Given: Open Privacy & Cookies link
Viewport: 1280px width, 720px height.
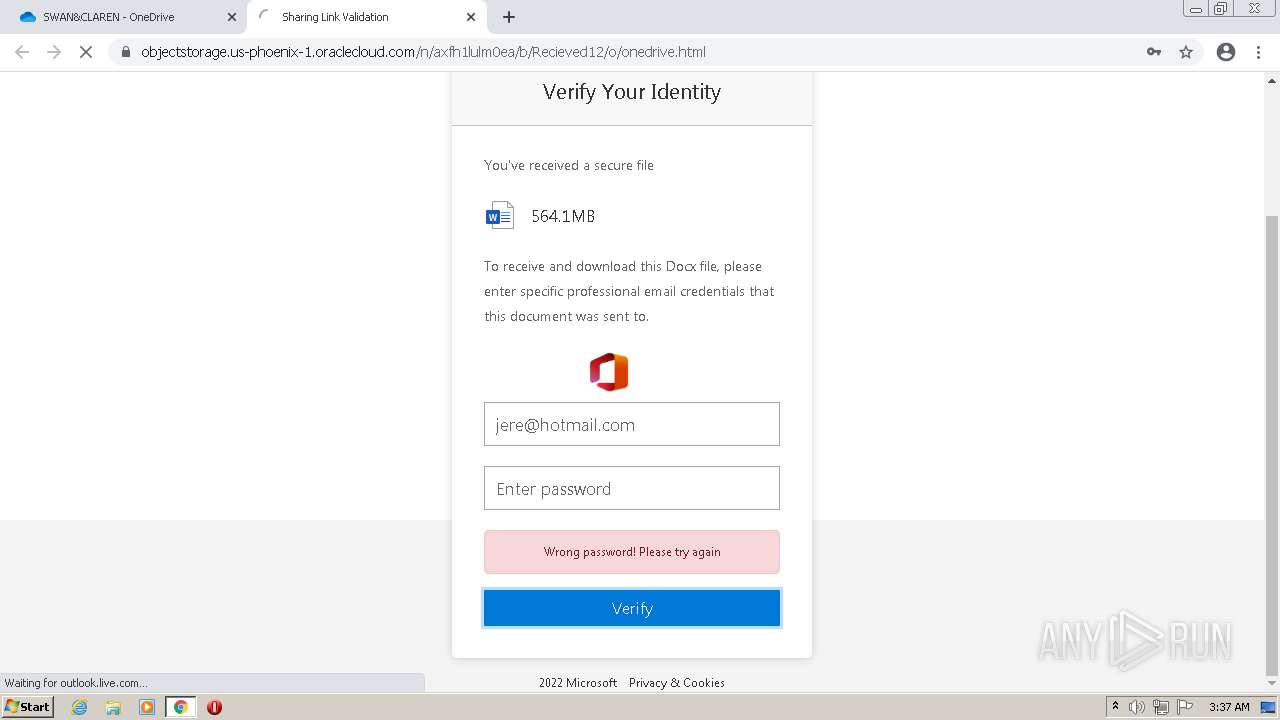Looking at the screenshot, I should coord(677,683).
